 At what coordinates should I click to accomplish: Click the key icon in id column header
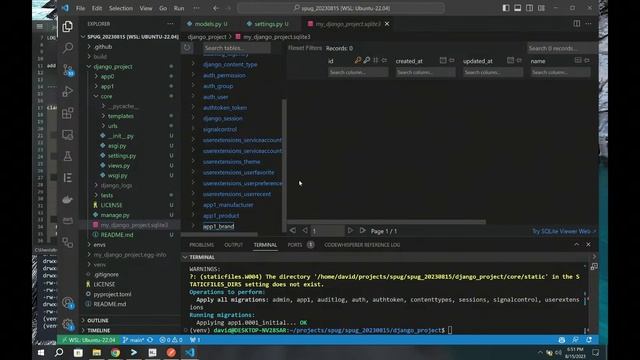coord(358,60)
